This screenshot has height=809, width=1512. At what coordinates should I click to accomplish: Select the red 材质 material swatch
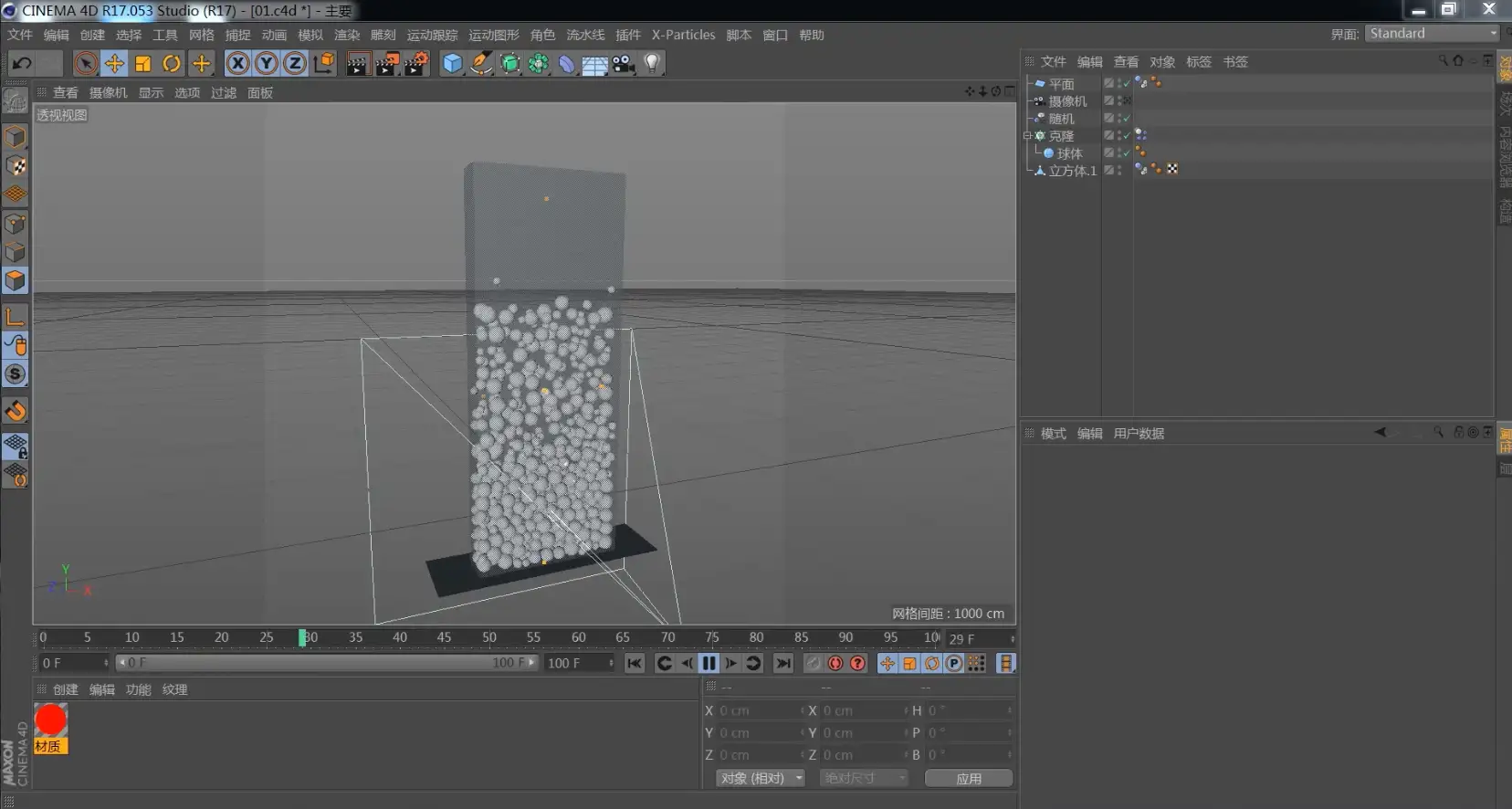pos(50,720)
